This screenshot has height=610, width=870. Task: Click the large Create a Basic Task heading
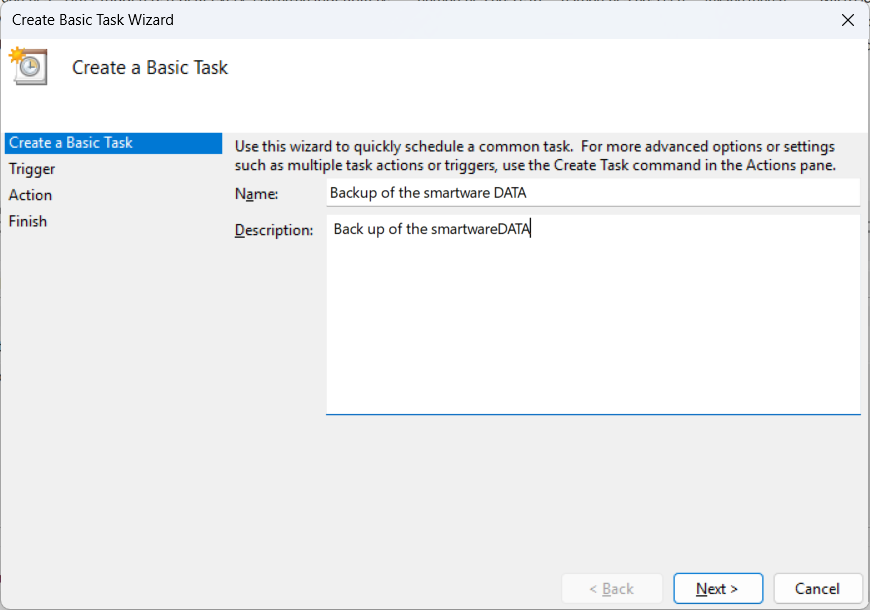point(150,68)
